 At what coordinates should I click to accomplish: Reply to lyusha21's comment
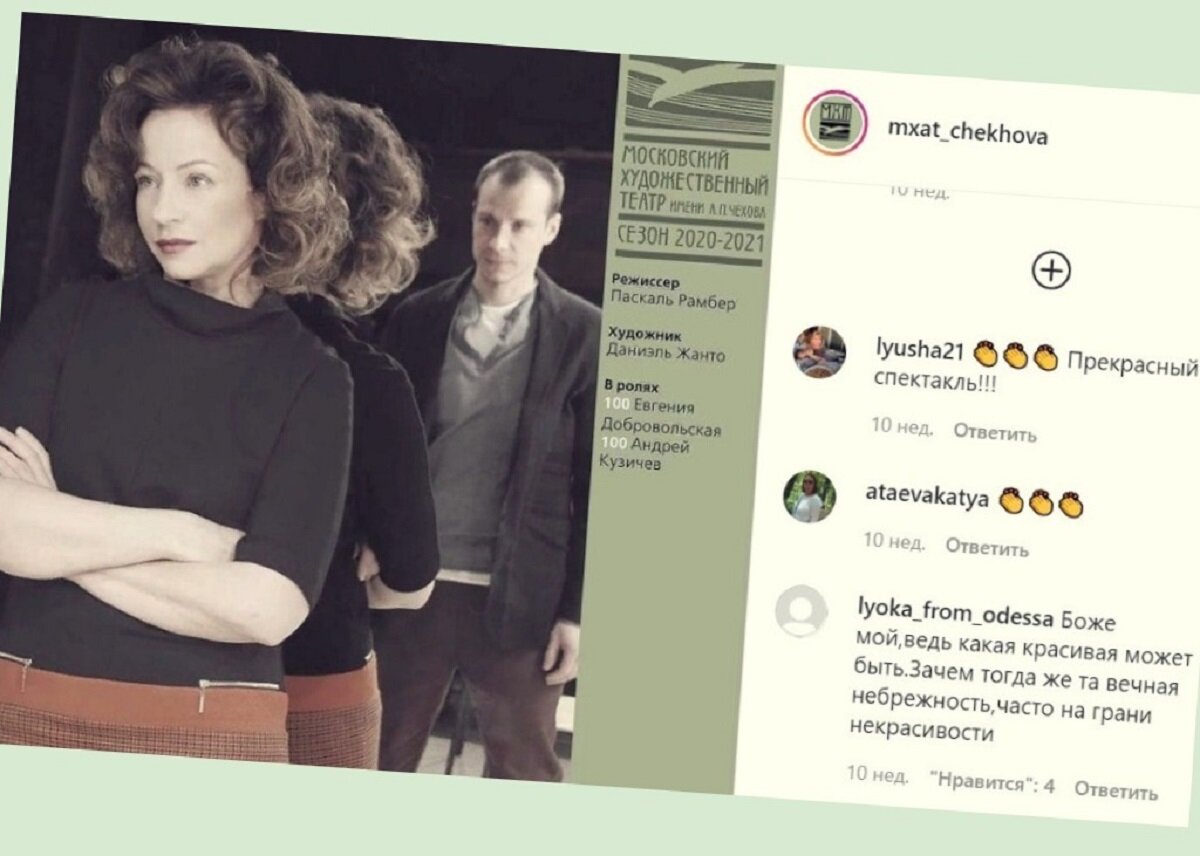pos(994,432)
